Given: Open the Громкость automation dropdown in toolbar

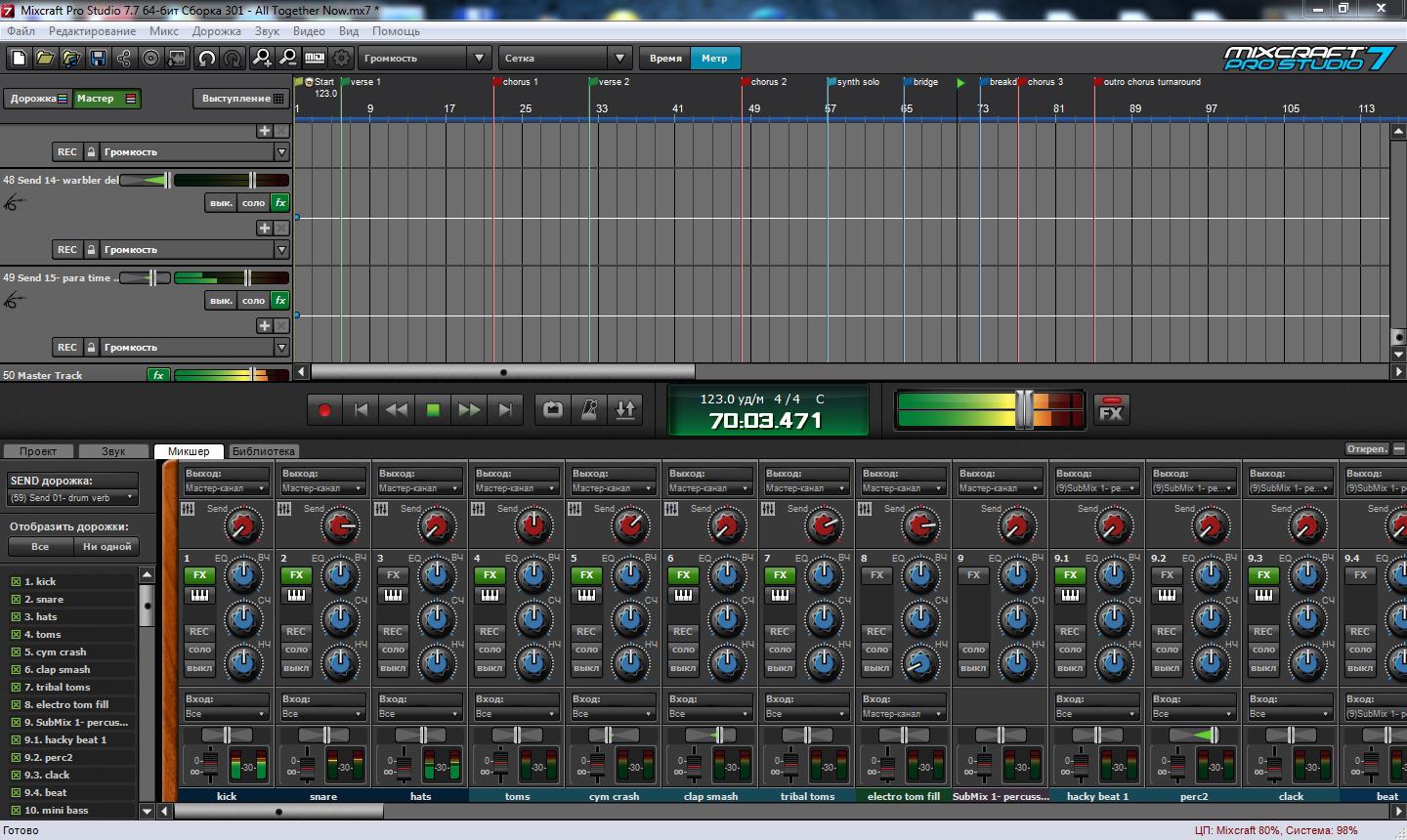Looking at the screenshot, I should click(424, 59).
